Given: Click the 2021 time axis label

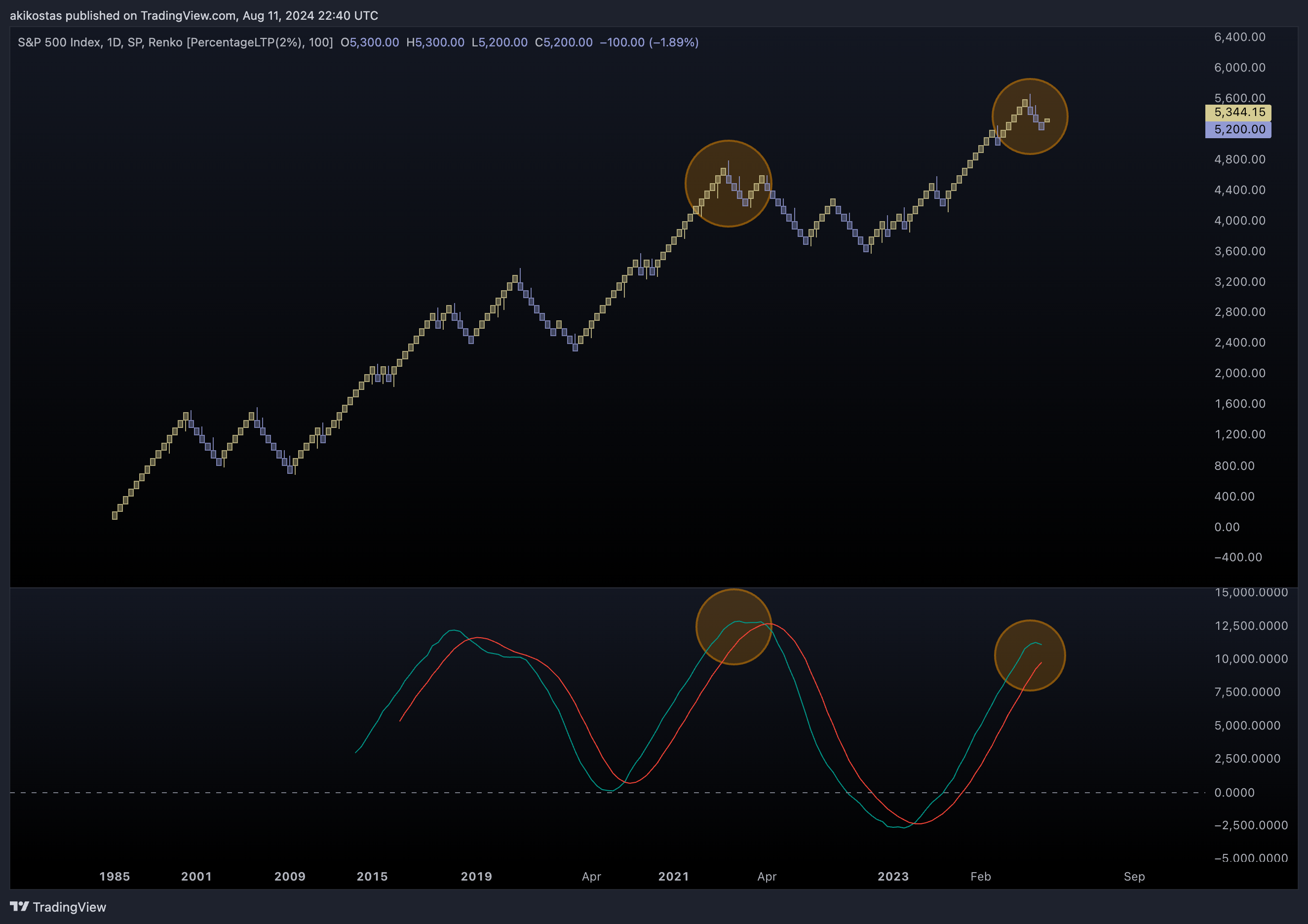Looking at the screenshot, I should (x=673, y=877).
